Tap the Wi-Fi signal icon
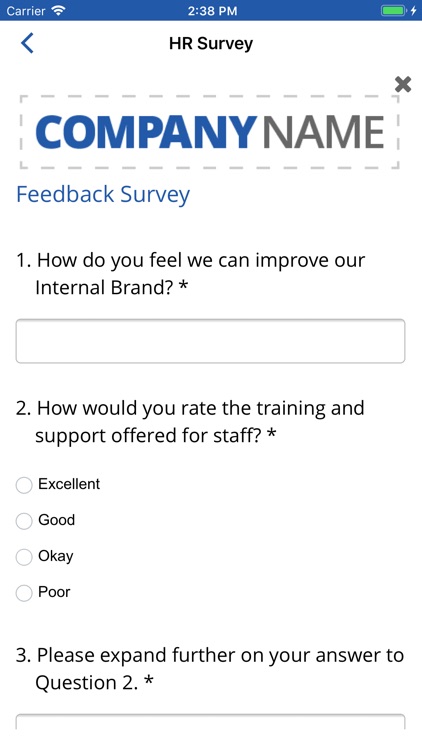 tap(58, 11)
